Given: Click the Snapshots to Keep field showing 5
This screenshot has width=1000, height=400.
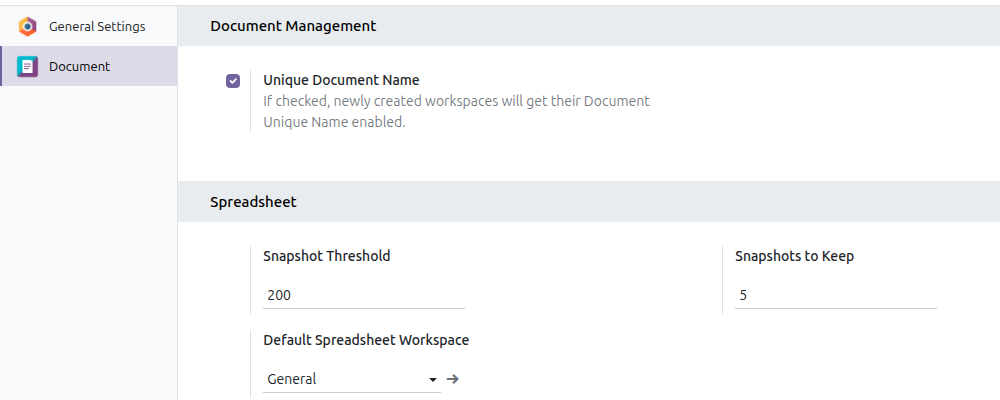Looking at the screenshot, I should [835, 295].
